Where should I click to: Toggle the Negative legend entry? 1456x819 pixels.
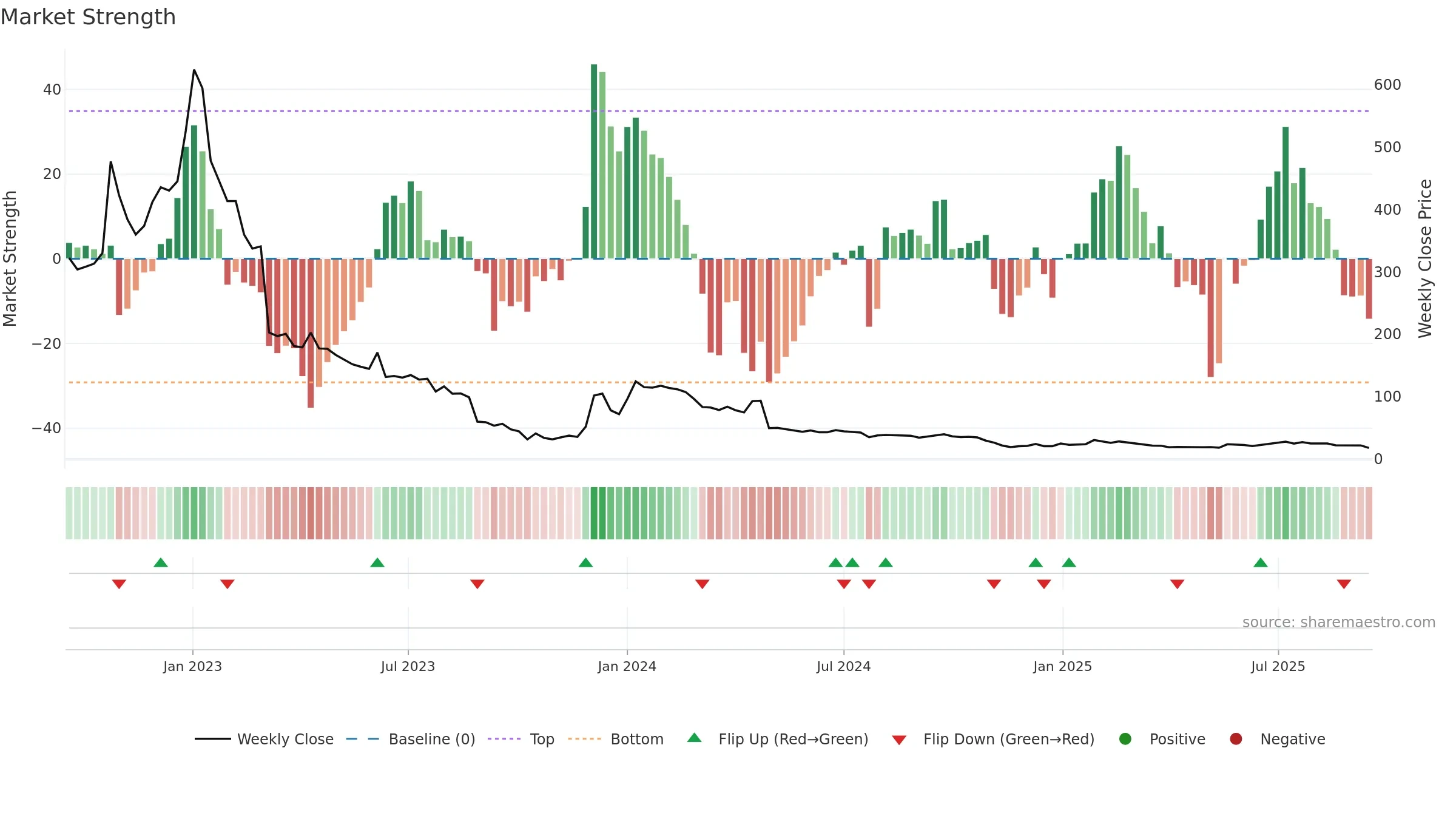[x=1277, y=739]
